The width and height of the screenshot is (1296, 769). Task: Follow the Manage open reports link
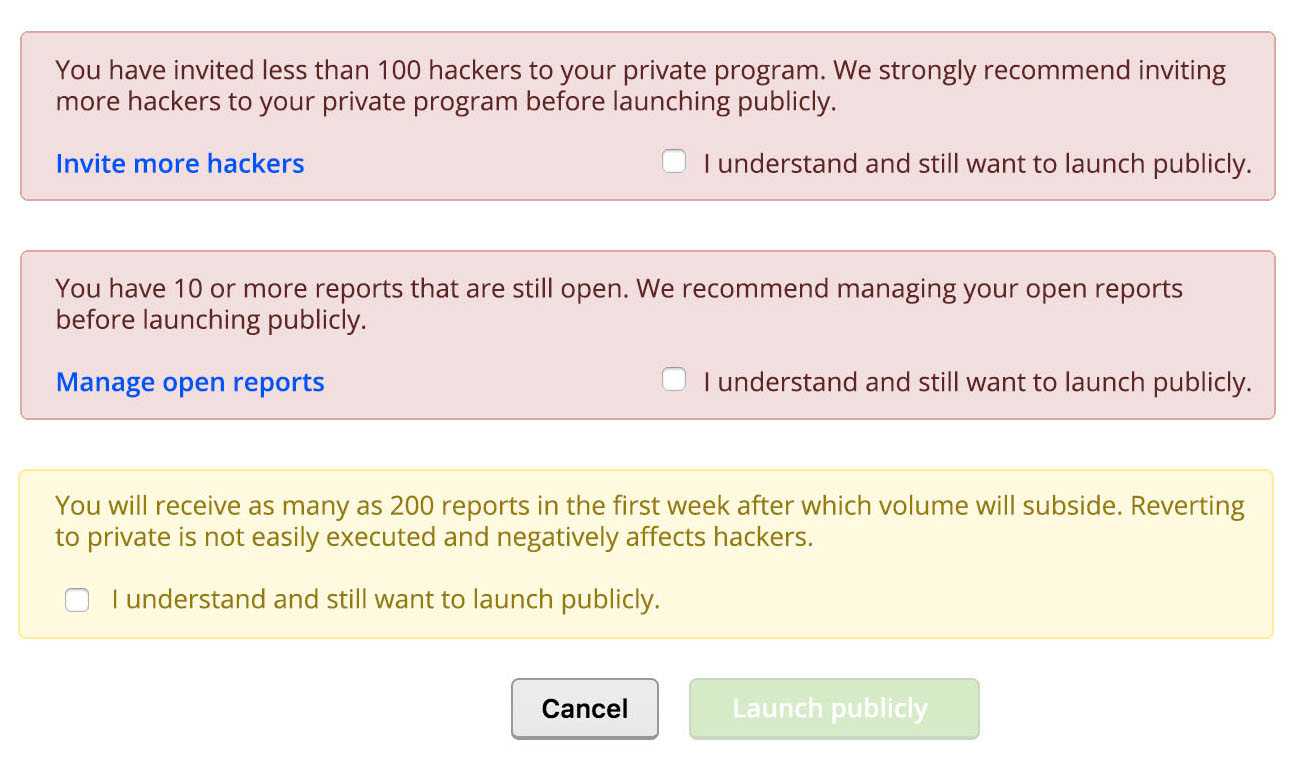pyautogui.click(x=190, y=382)
